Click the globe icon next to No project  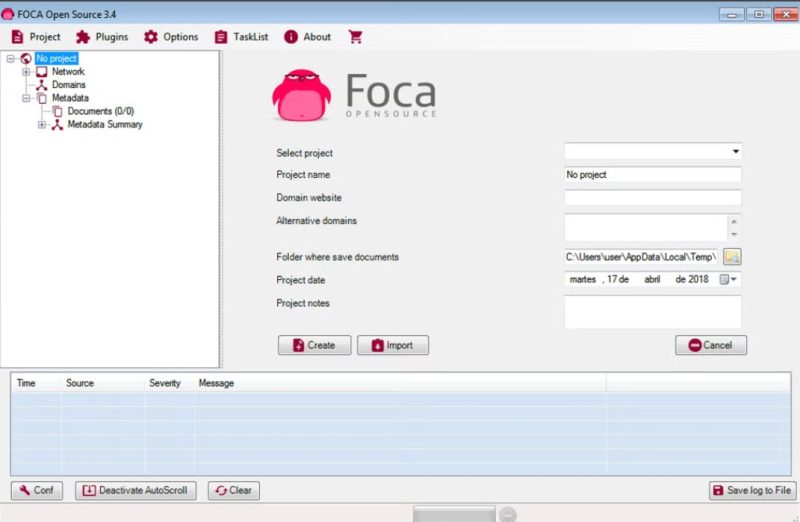point(26,59)
